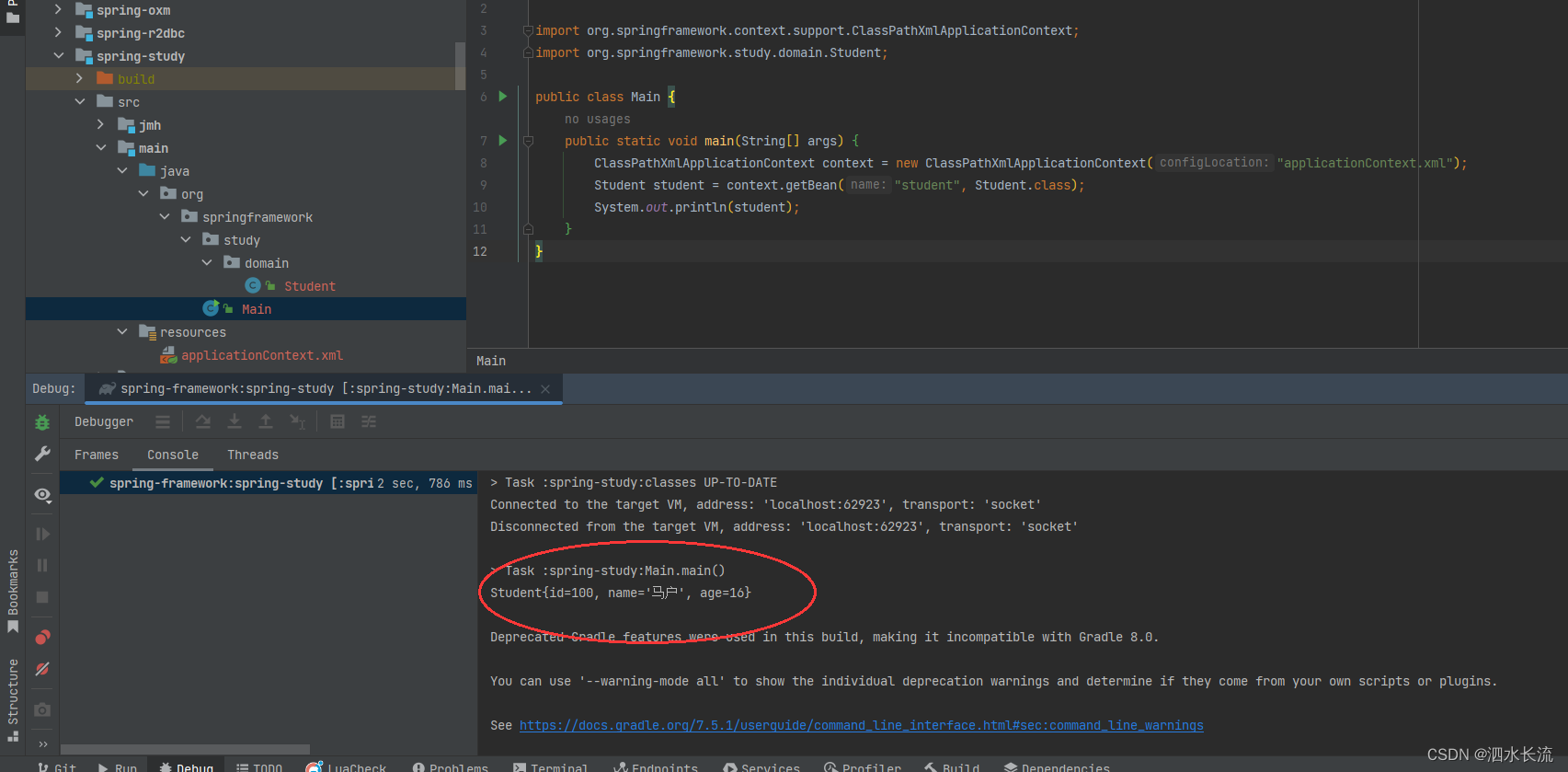Open the Build tool window
This screenshot has width=1568, height=772.
tap(952, 766)
